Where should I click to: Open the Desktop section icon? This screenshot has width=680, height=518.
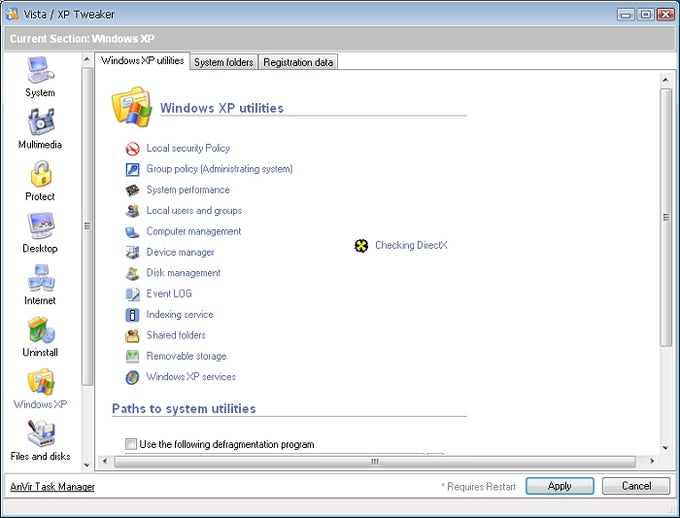[x=40, y=226]
